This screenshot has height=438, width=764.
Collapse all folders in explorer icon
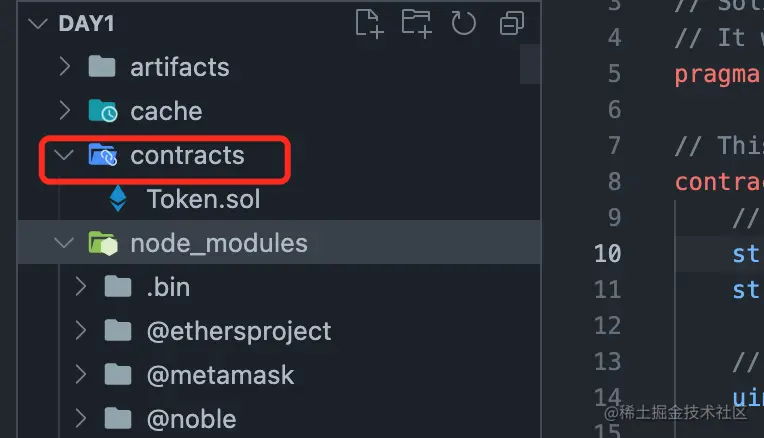coord(512,23)
